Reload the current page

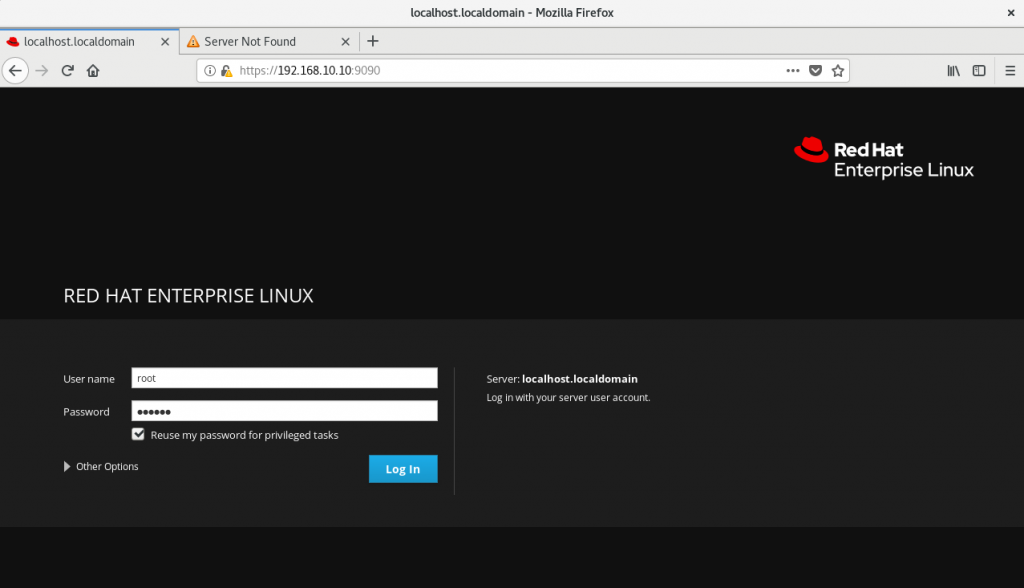[x=68, y=71]
